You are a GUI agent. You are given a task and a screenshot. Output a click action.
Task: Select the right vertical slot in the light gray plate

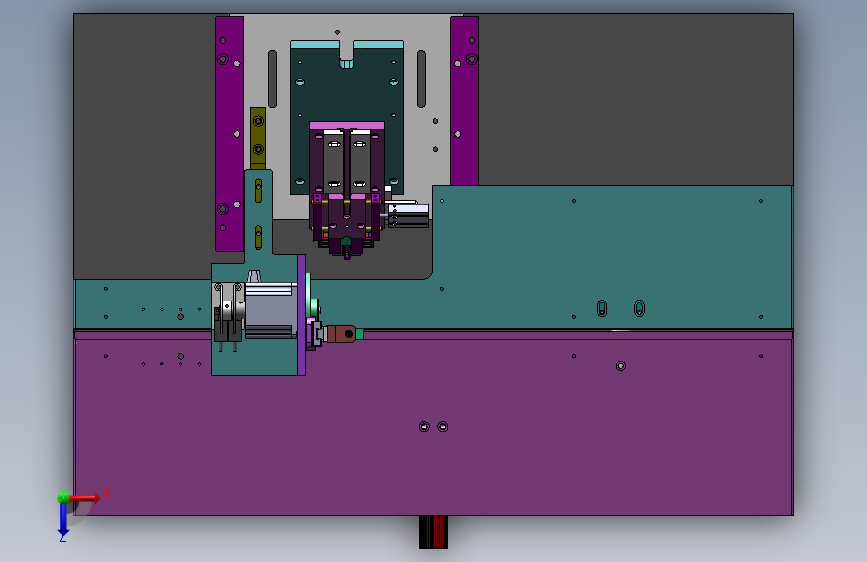click(x=421, y=79)
